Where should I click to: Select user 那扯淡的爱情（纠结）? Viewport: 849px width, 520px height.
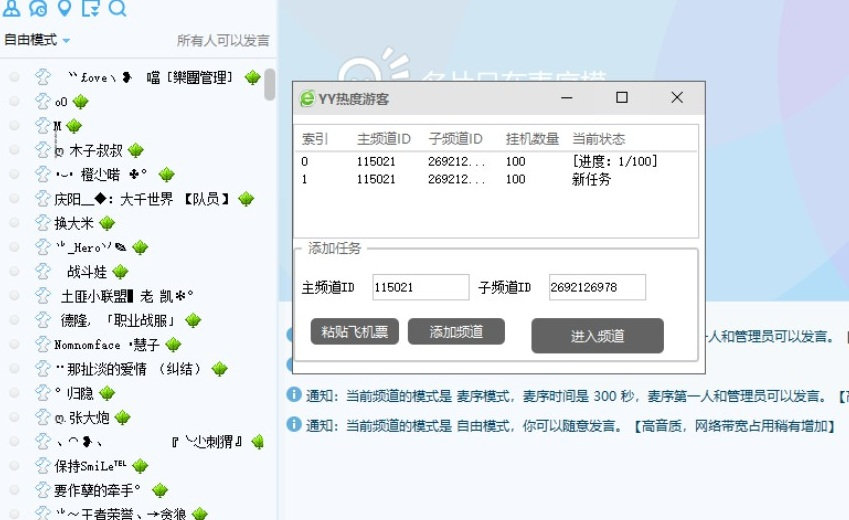pyautogui.click(x=129, y=369)
